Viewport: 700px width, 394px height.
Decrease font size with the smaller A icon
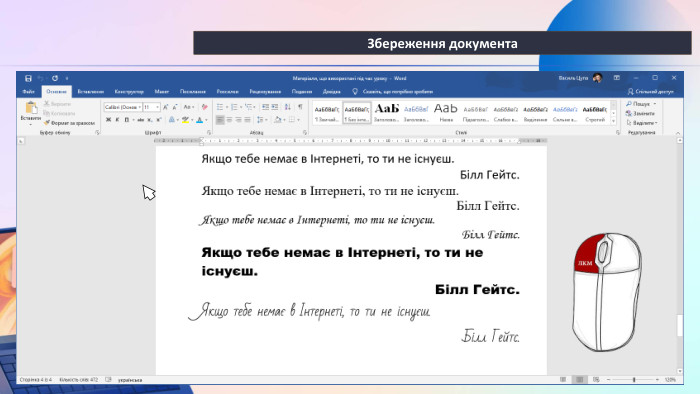click(x=175, y=107)
